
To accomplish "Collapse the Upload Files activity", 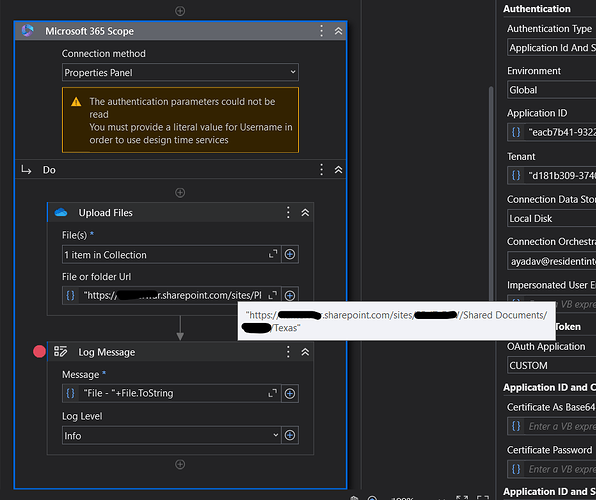I will coord(305,213).
